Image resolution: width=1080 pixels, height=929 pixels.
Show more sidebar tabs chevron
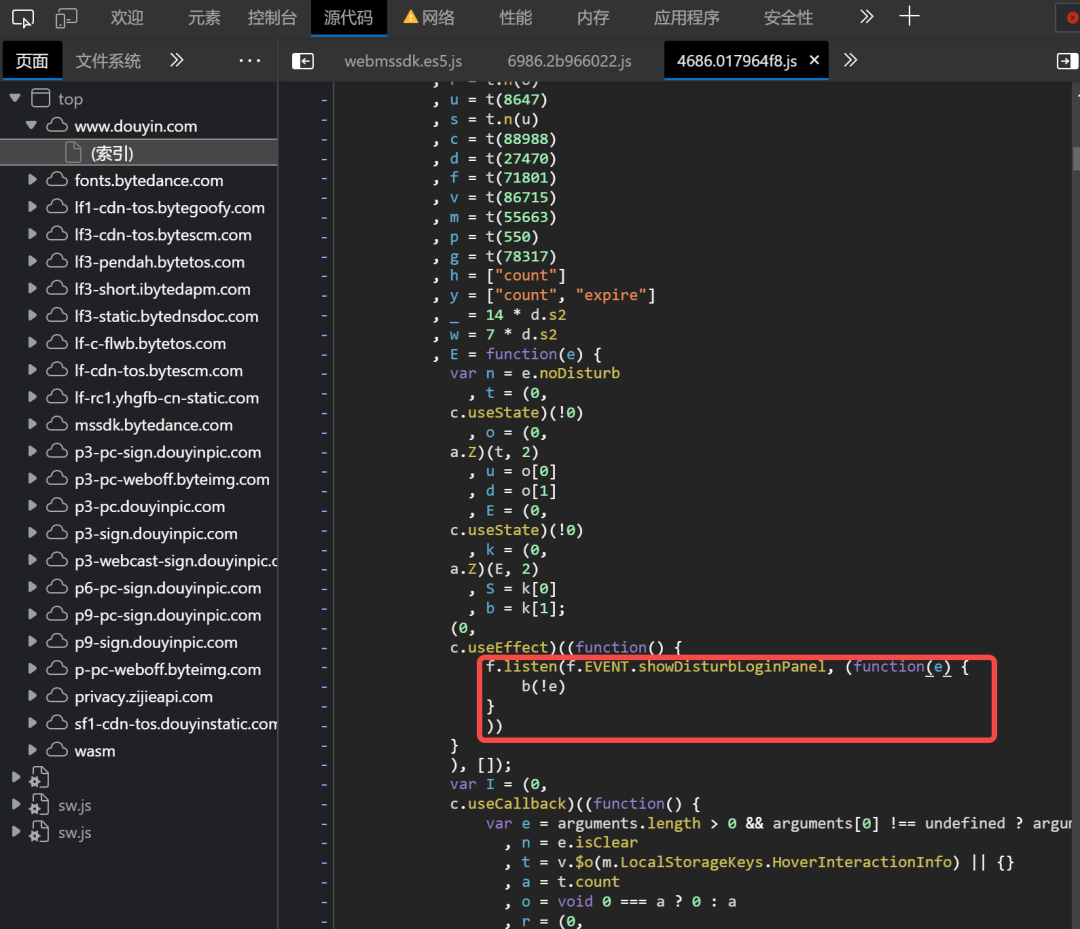177,60
